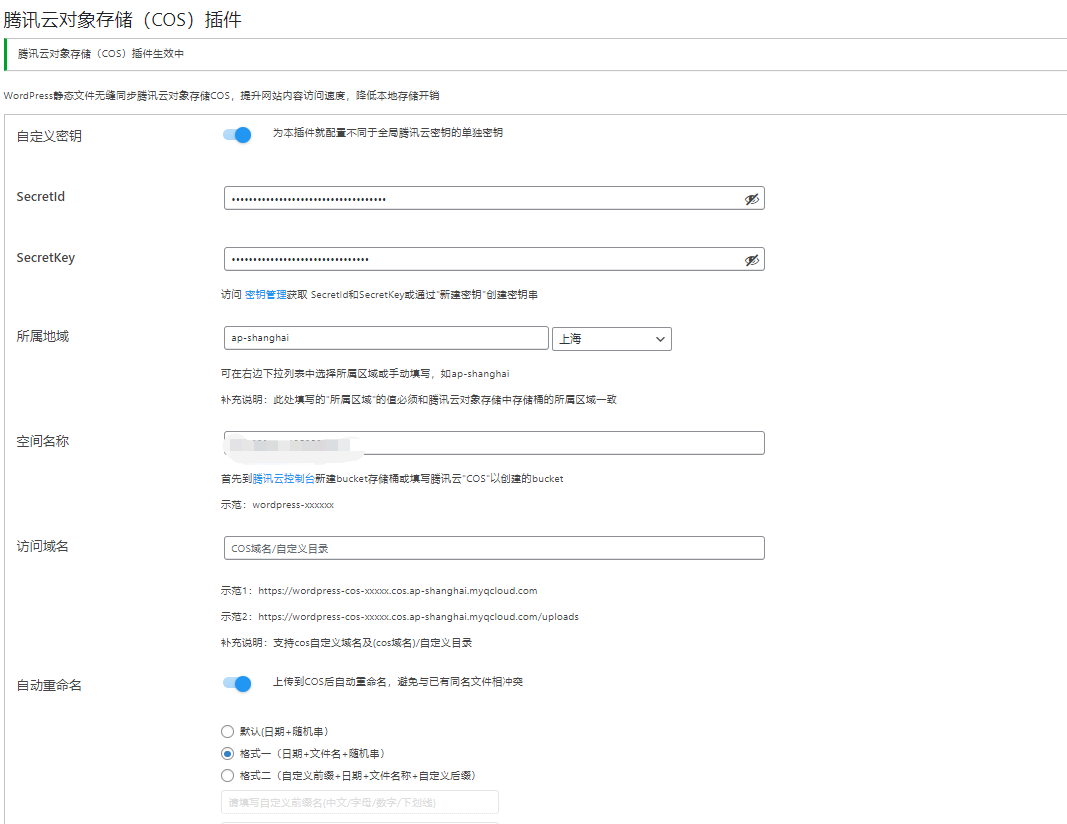Disable the 自定义密钥 toggle switch
The image size is (1067, 824).
pos(236,135)
